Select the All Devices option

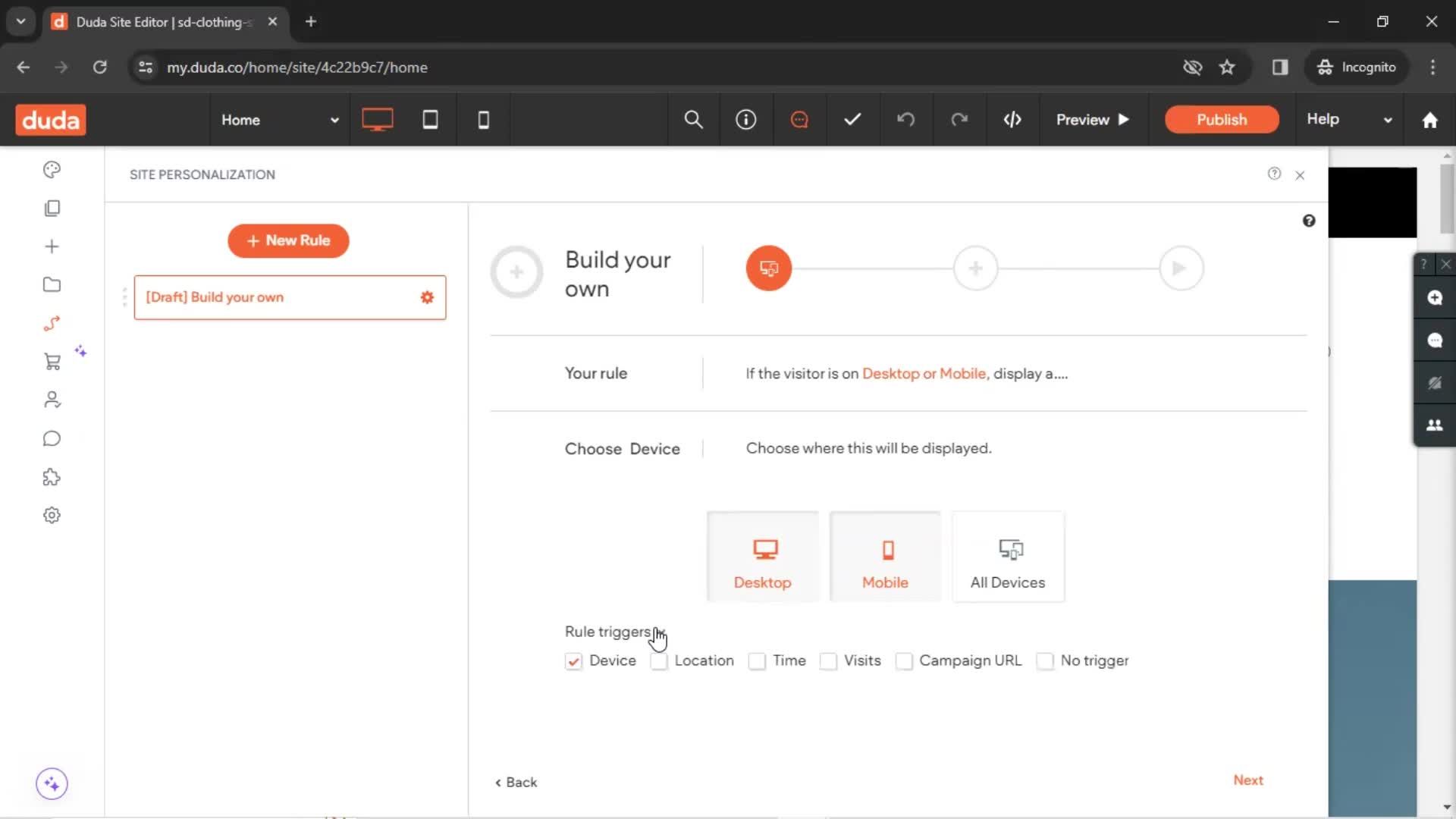tap(1008, 557)
